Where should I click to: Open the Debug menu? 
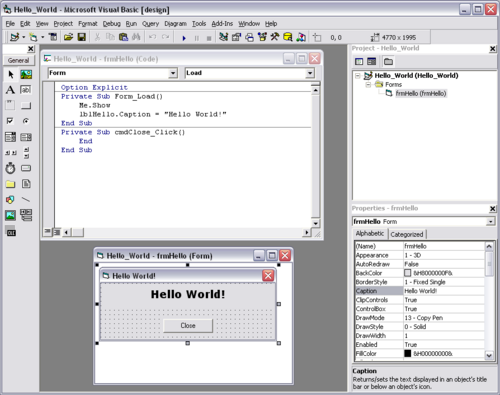point(111,24)
